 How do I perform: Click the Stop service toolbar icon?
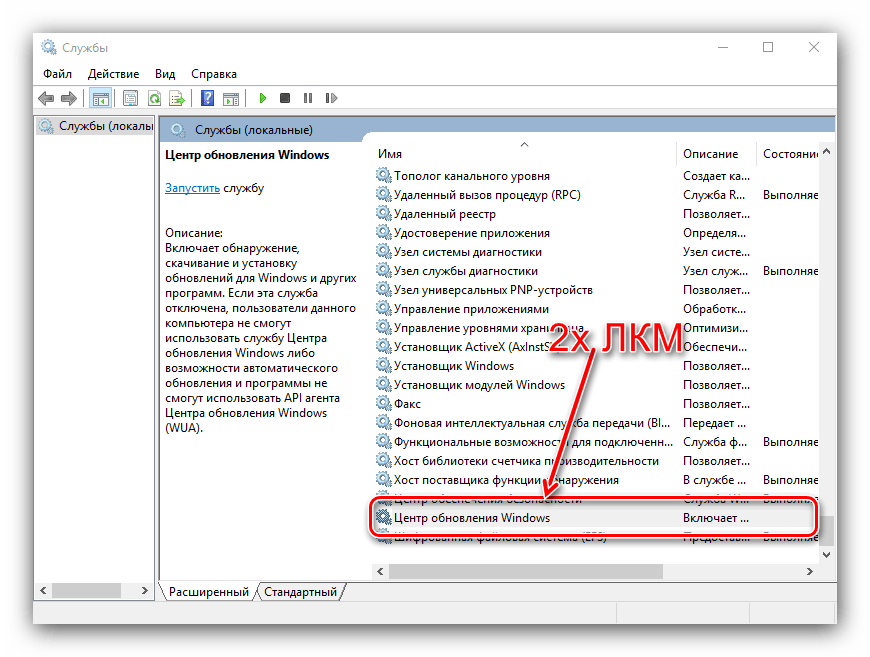(285, 98)
